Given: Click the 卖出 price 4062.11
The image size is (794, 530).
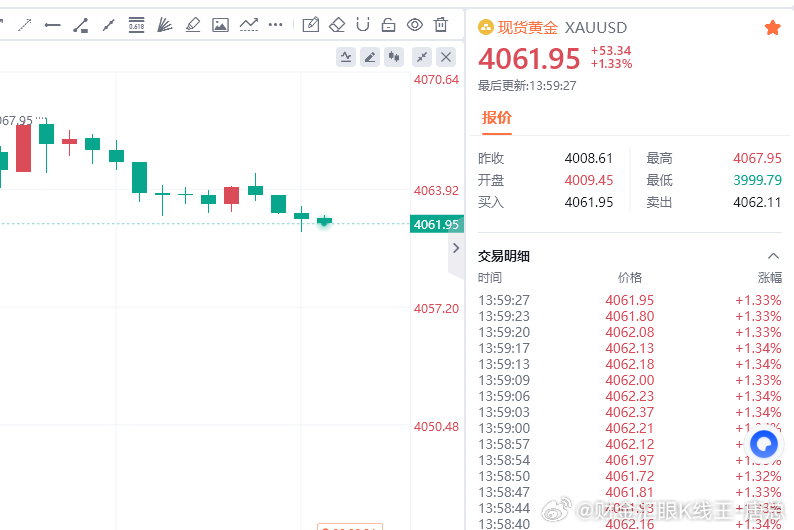Looking at the screenshot, I should pyautogui.click(x=757, y=202).
